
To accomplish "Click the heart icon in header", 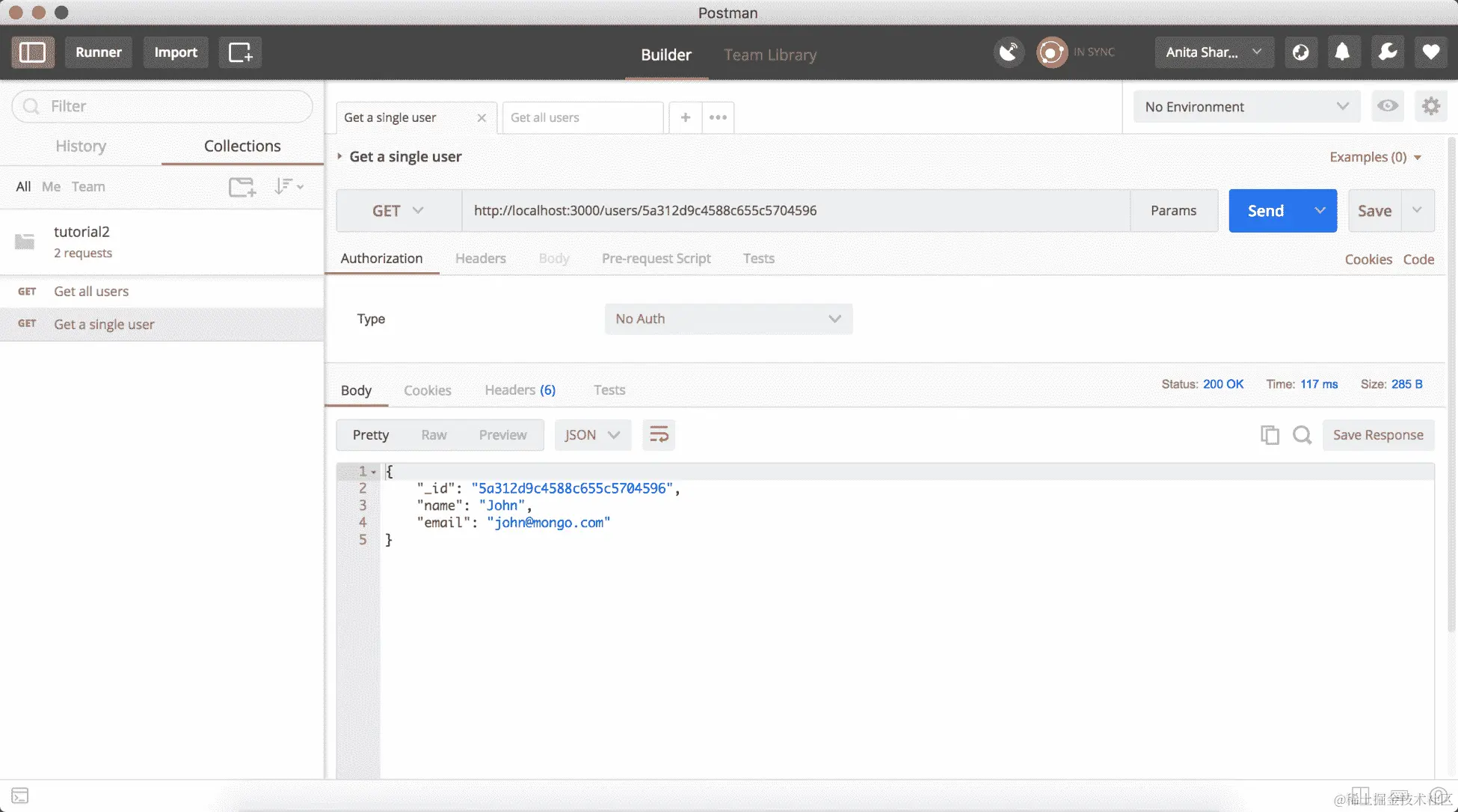I will pyautogui.click(x=1430, y=52).
